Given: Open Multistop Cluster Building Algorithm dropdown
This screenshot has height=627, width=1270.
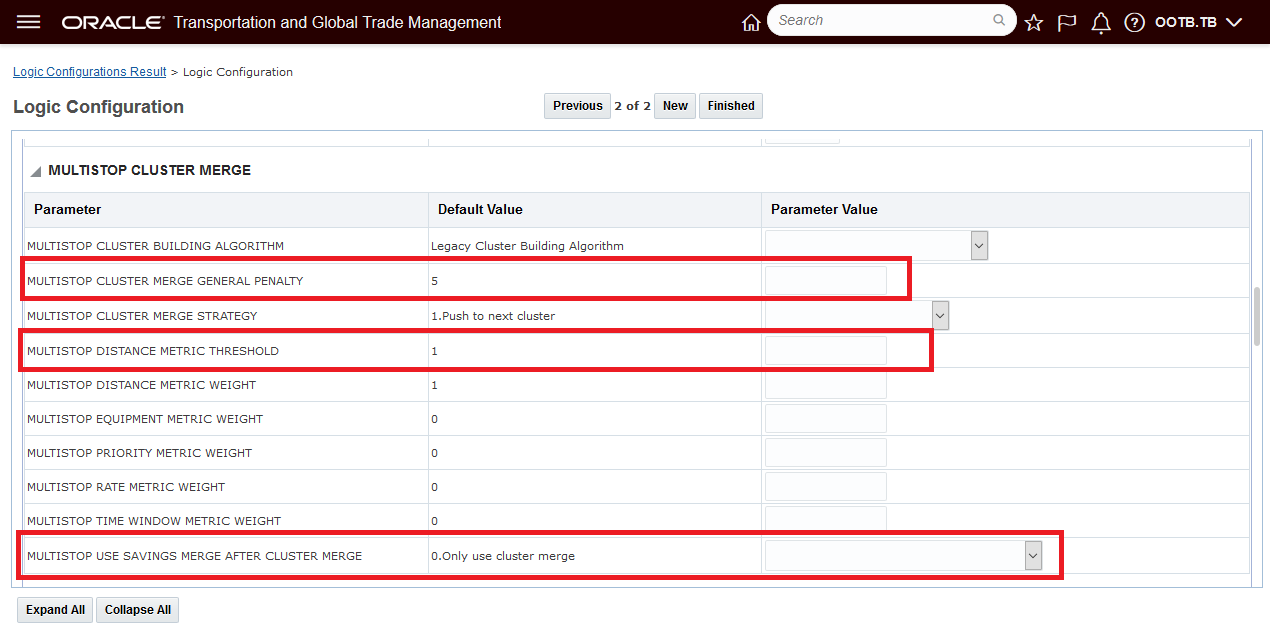Looking at the screenshot, I should pyautogui.click(x=979, y=246).
